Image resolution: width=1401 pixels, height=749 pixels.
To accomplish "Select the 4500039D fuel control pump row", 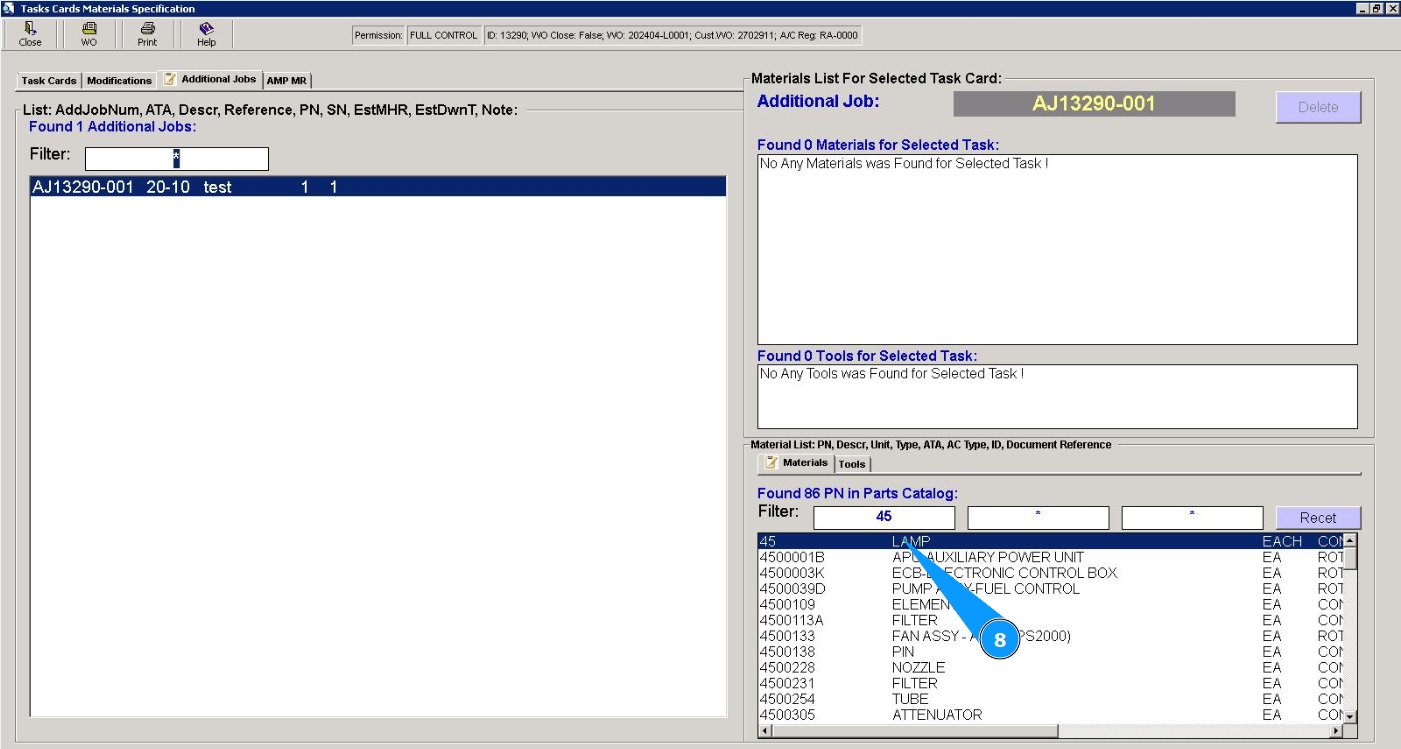I will (1050, 589).
